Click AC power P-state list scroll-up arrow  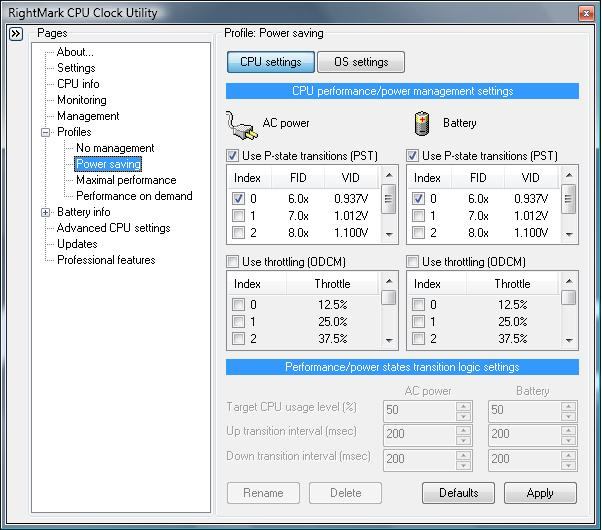389,175
